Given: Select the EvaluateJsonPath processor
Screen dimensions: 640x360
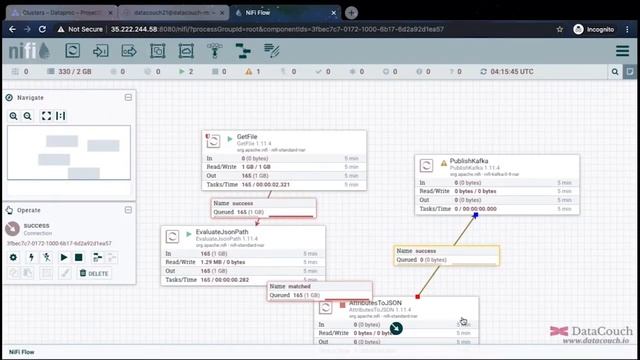Looking at the screenshot, I should [x=243, y=256].
